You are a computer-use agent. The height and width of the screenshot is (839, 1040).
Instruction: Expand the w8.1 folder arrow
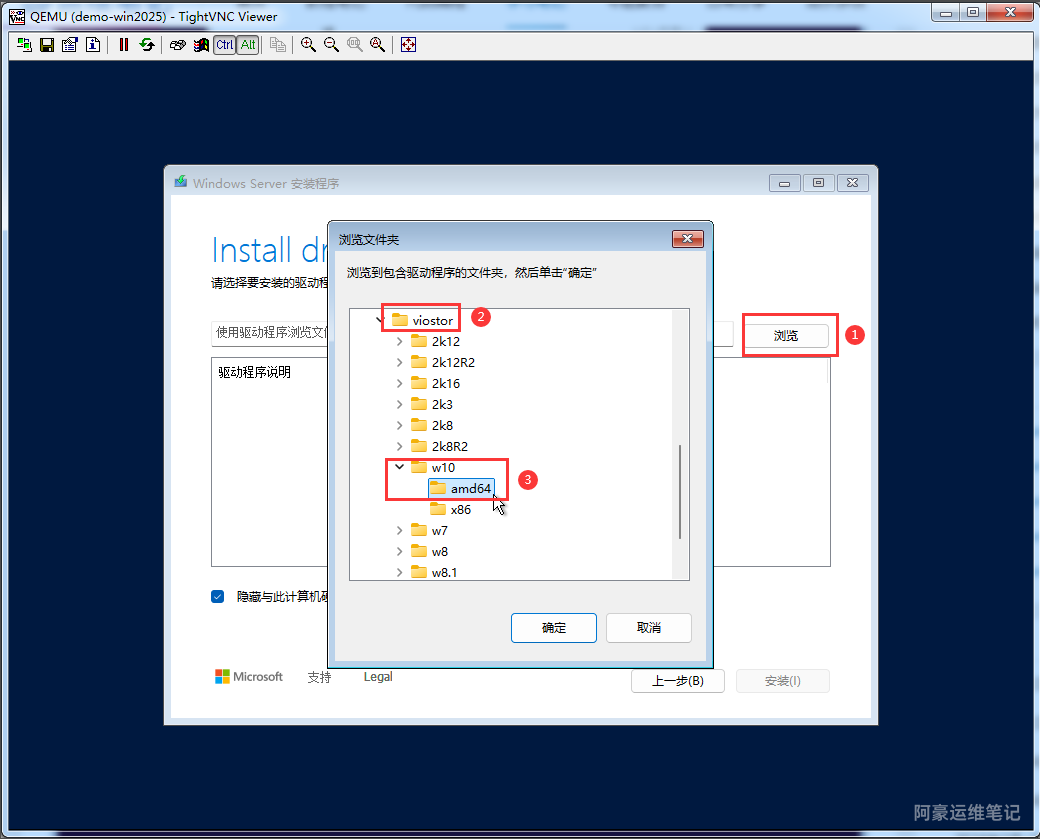(x=400, y=572)
